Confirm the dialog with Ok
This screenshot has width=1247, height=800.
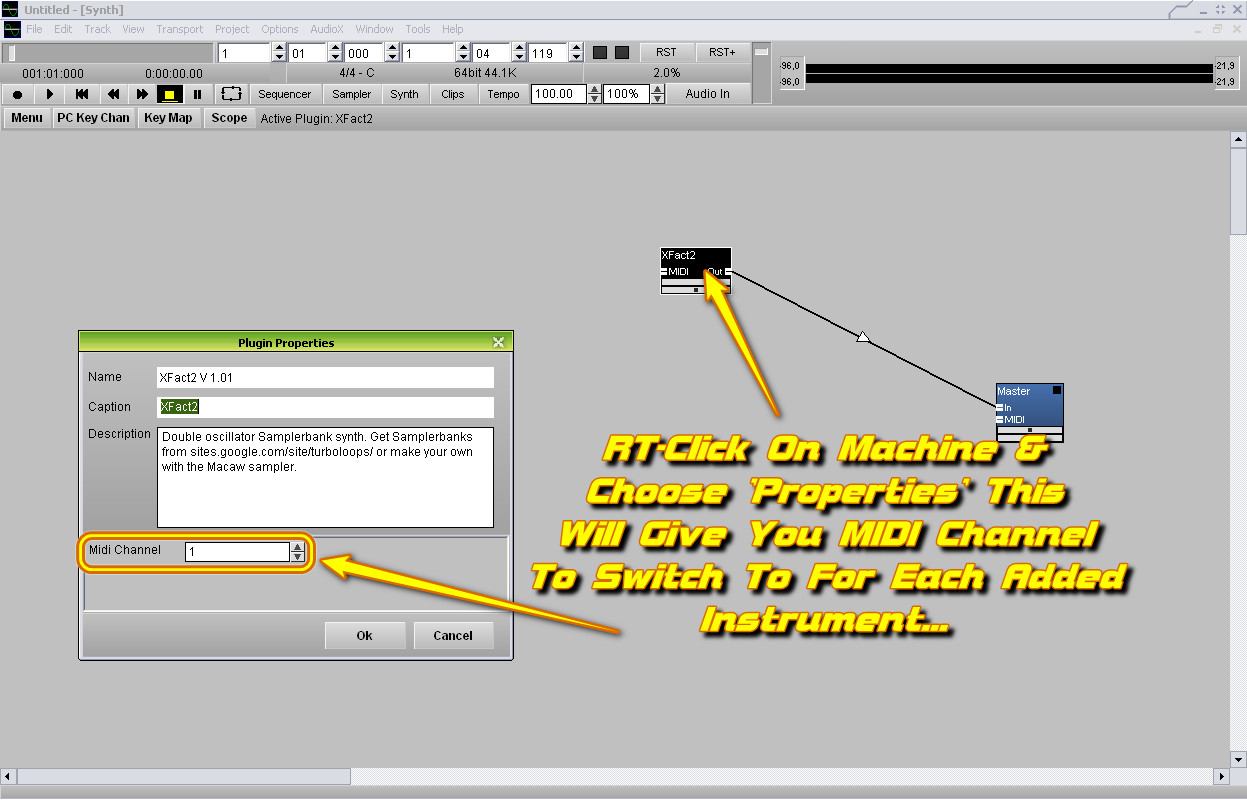(365, 635)
